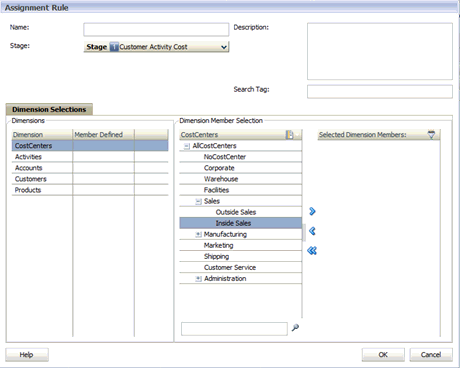Click the stage icon beside Customer Activity Cost
460x368 pixels.
[114, 47]
